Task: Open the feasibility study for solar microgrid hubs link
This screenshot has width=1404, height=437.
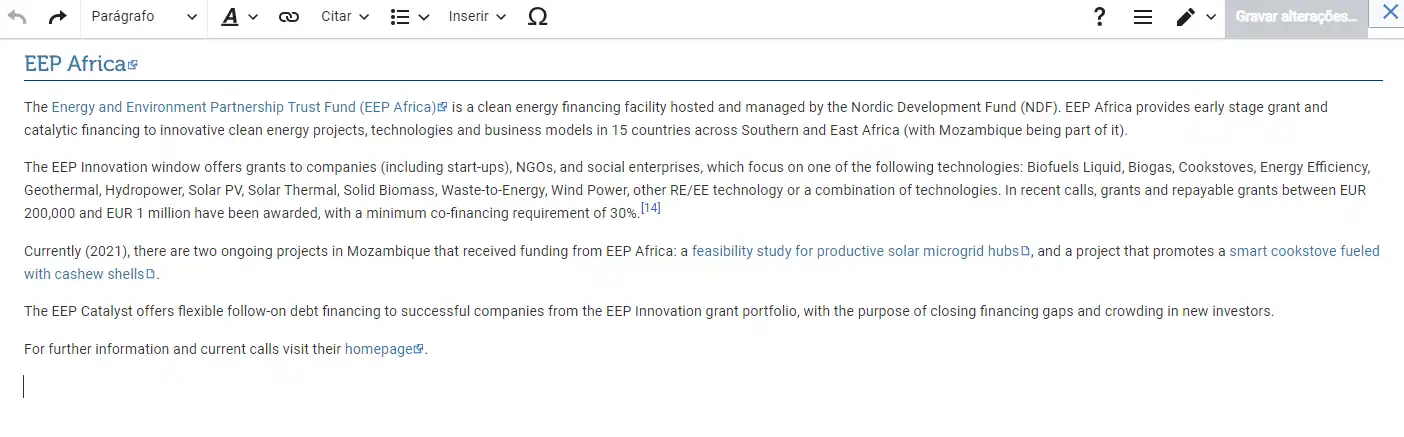Action: [x=855, y=251]
